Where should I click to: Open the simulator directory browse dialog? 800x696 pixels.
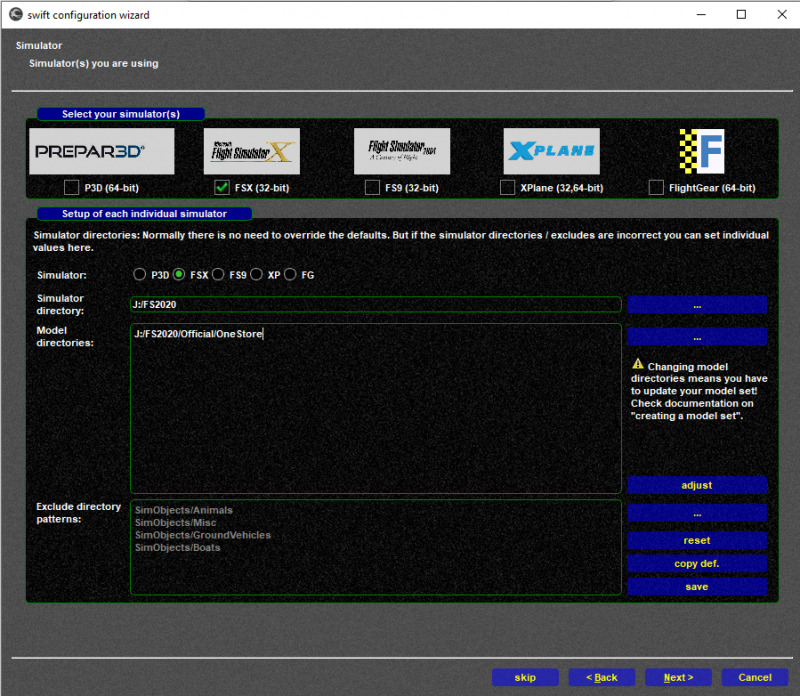pyautogui.click(x=697, y=304)
